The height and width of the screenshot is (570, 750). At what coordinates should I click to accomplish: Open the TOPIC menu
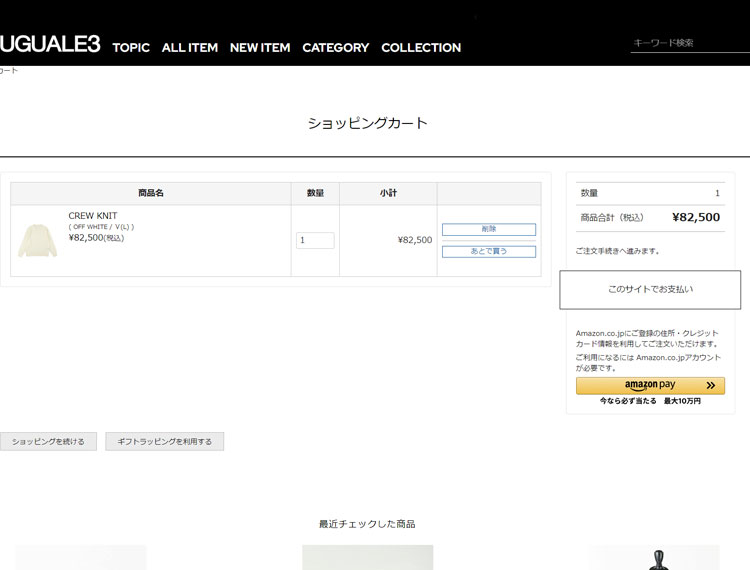tap(131, 48)
